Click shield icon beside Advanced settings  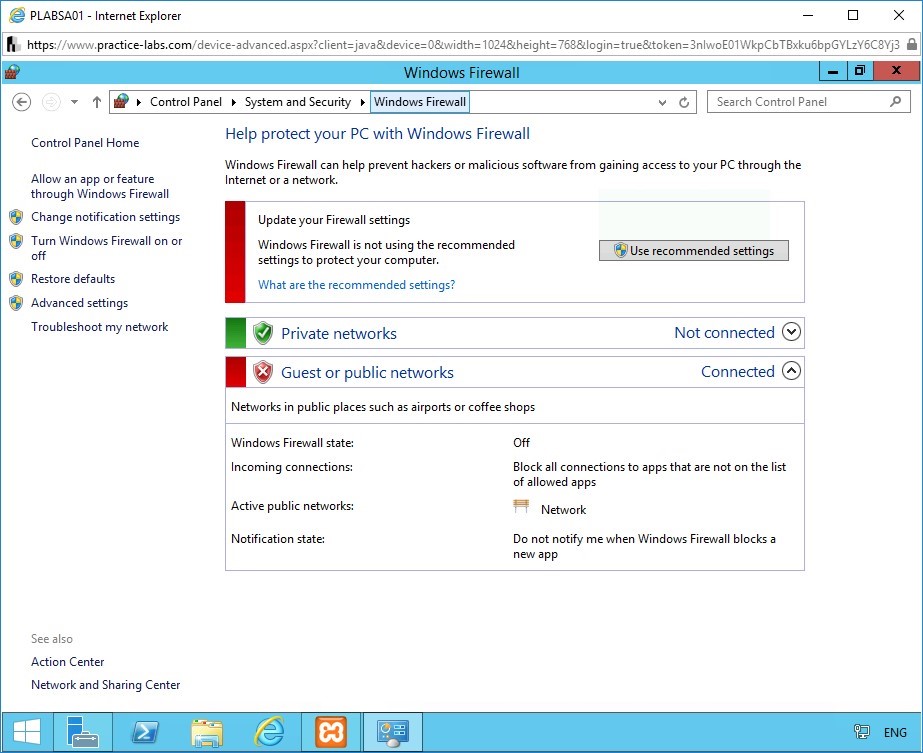(x=16, y=303)
